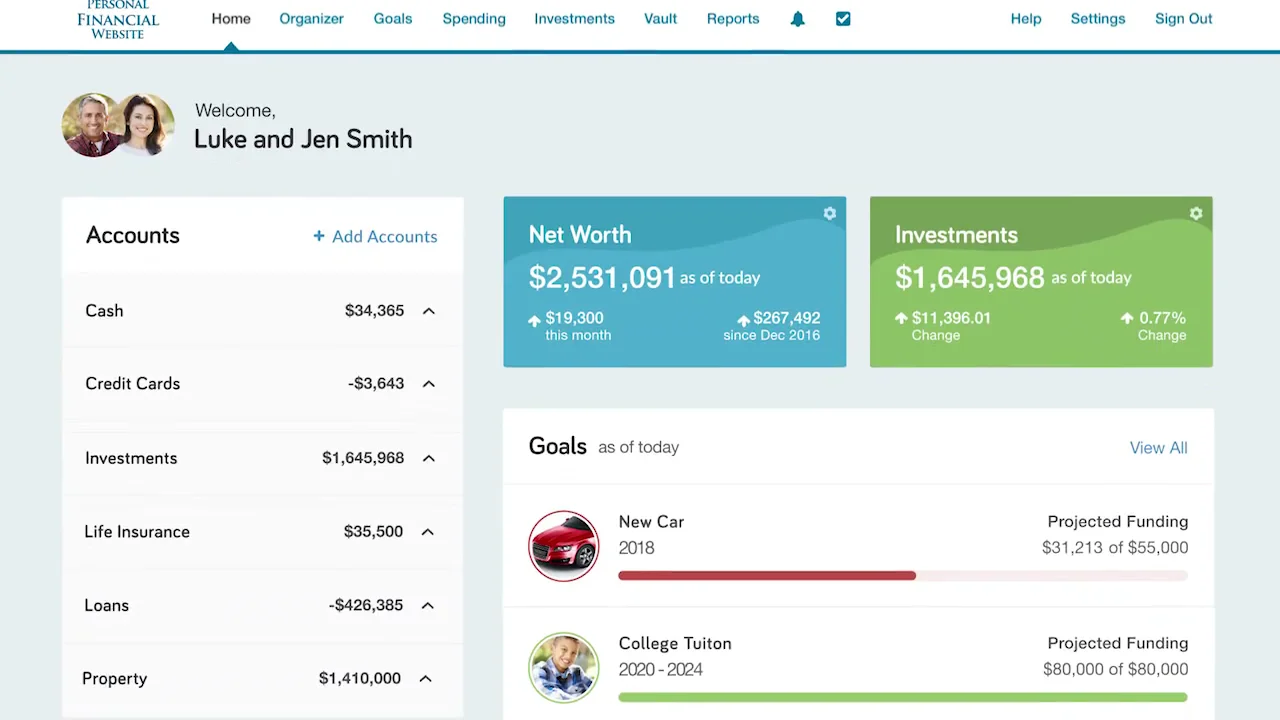Open the Organizer tab
This screenshot has height=720, width=1280.
pos(311,19)
